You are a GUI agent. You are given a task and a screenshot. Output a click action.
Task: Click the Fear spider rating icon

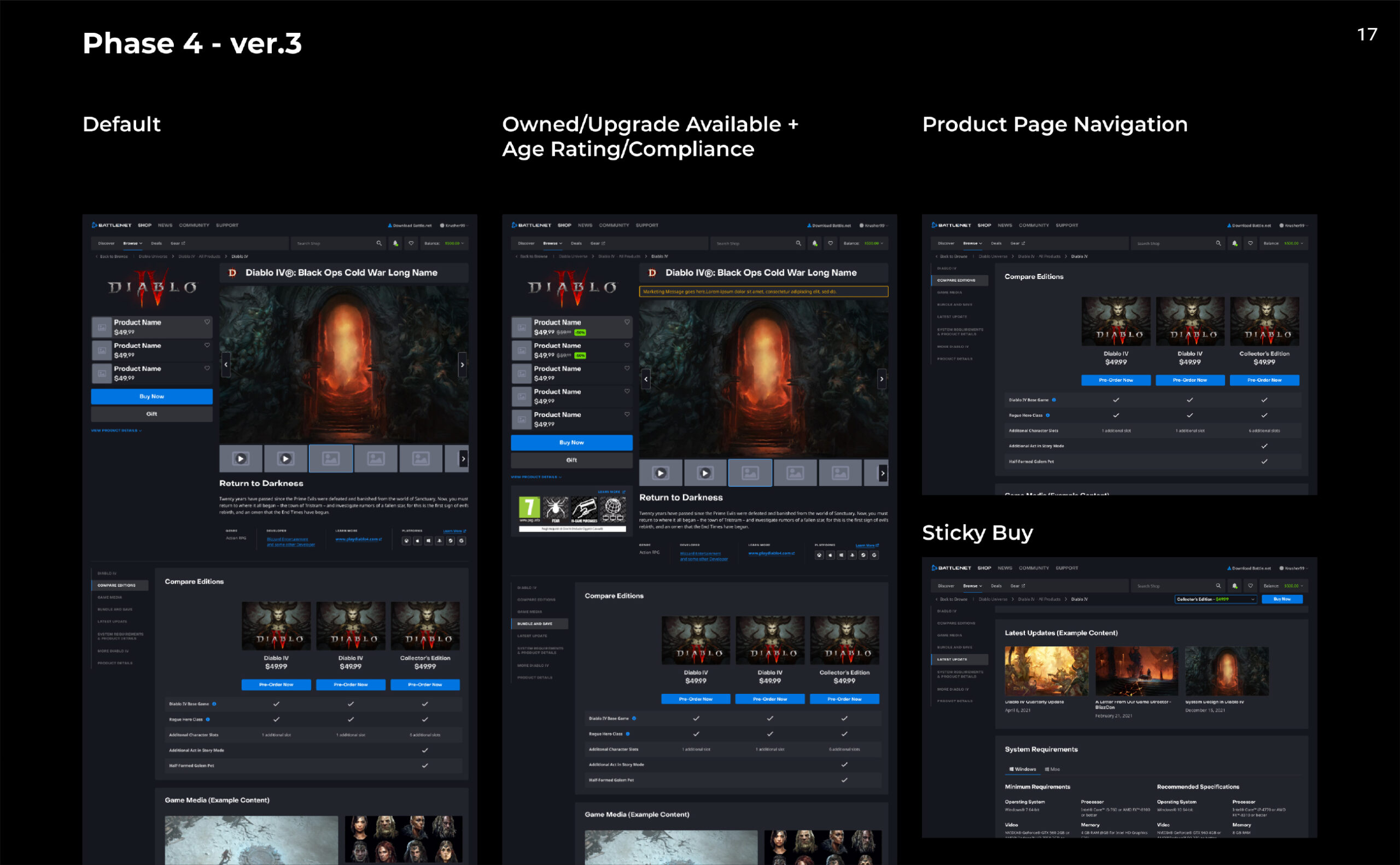click(556, 510)
